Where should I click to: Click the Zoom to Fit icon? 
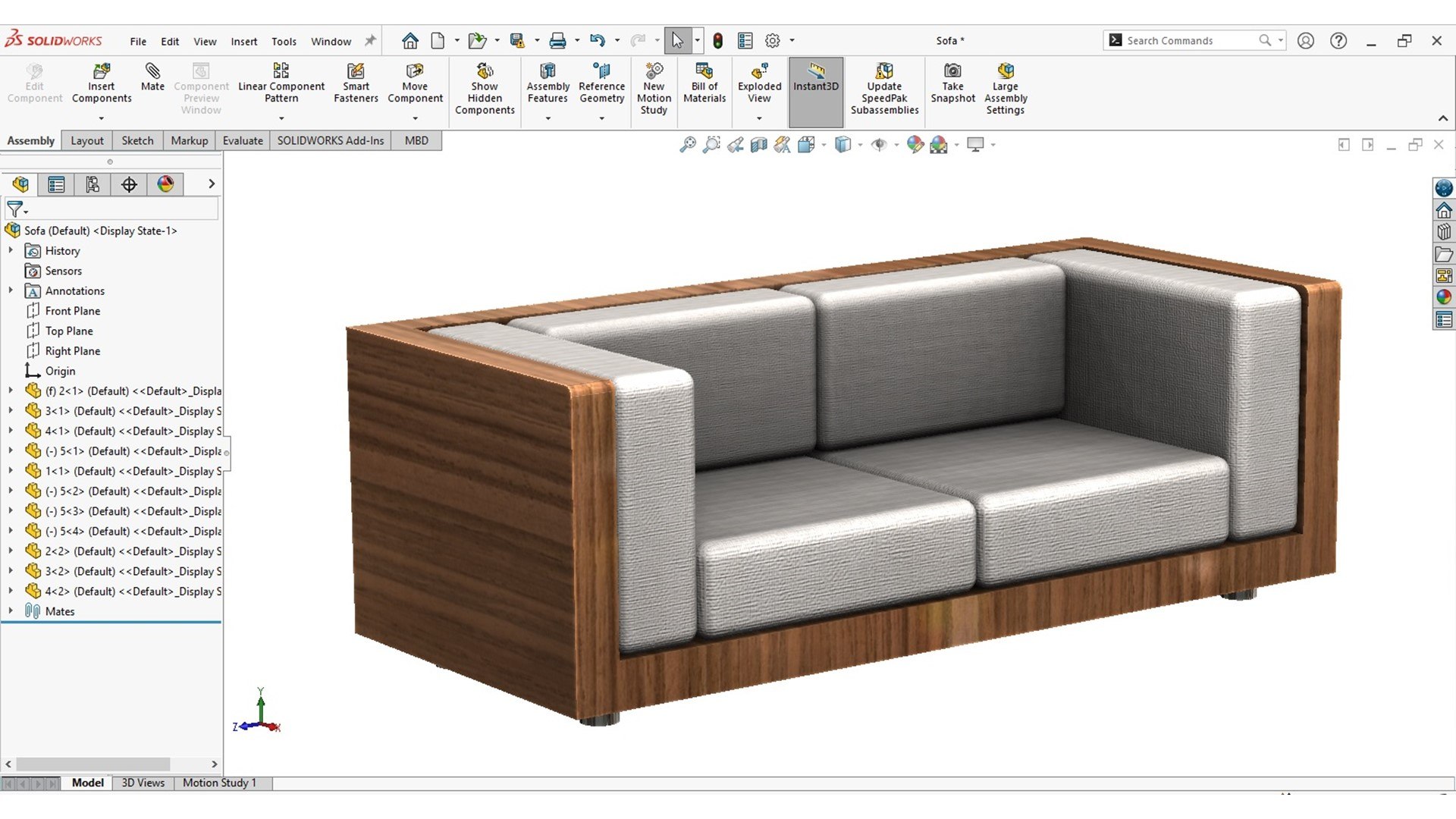pyautogui.click(x=687, y=144)
